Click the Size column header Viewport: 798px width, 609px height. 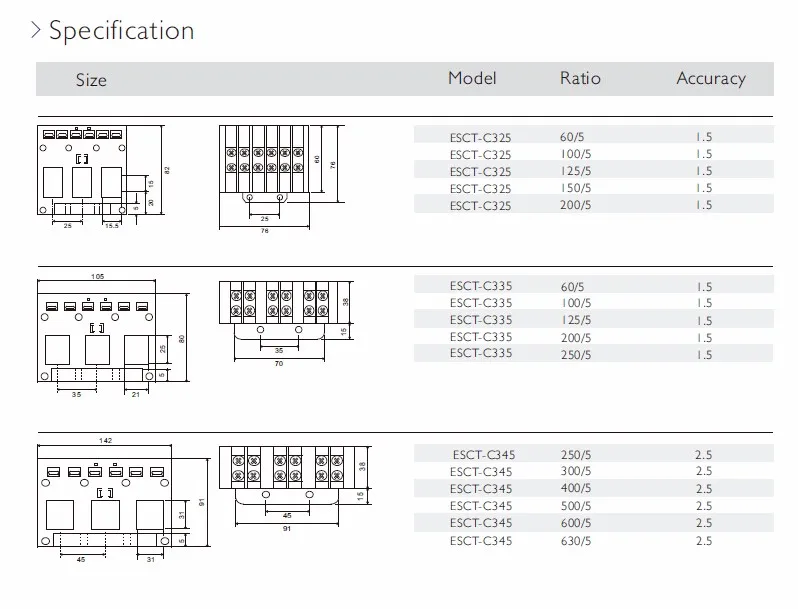(x=91, y=80)
